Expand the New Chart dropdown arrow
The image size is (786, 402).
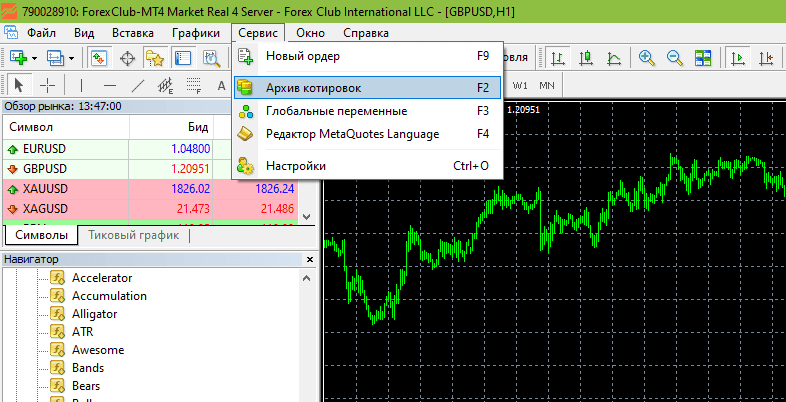[35, 59]
